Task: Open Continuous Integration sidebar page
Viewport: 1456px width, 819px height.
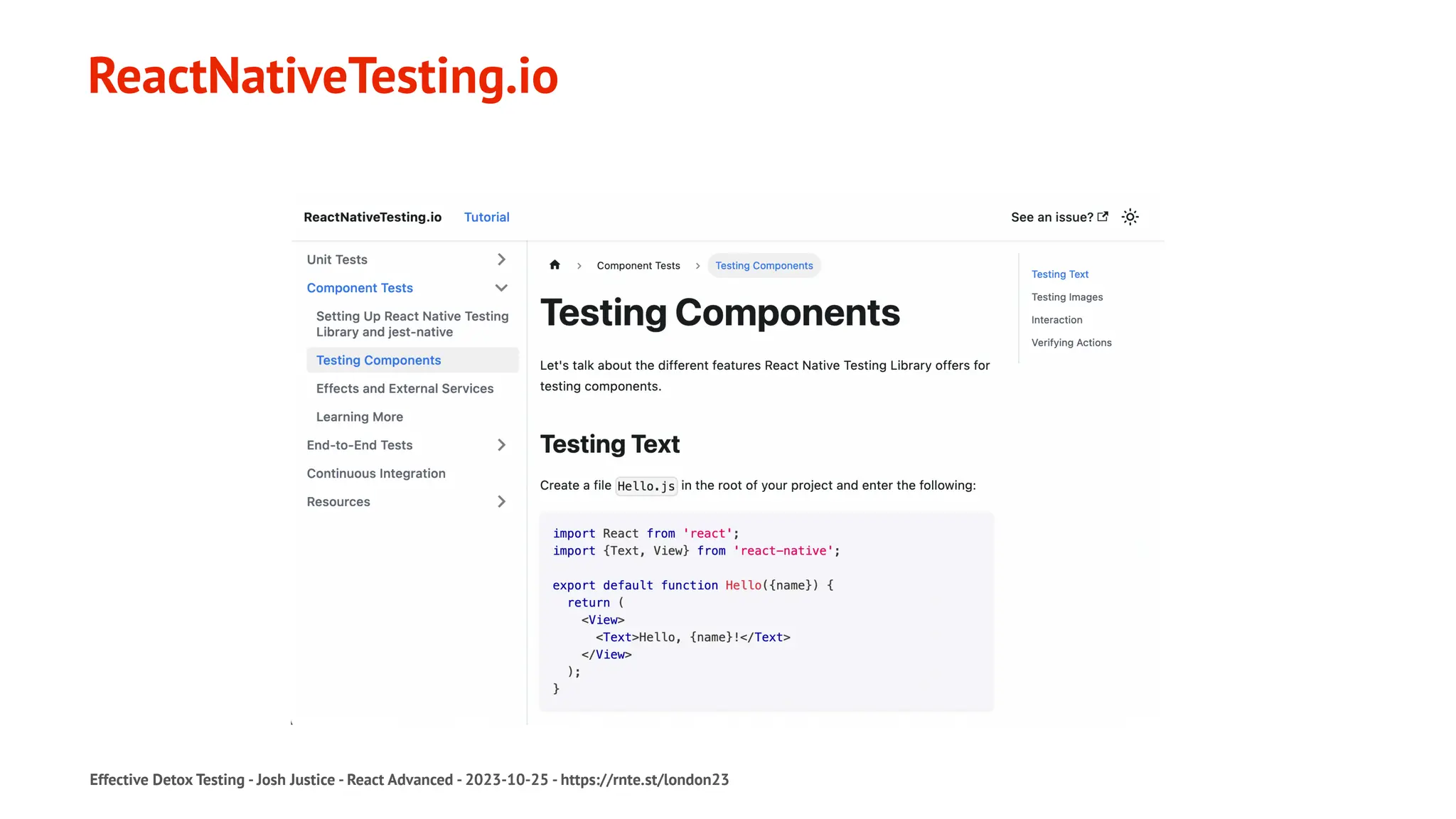Action: [x=376, y=473]
